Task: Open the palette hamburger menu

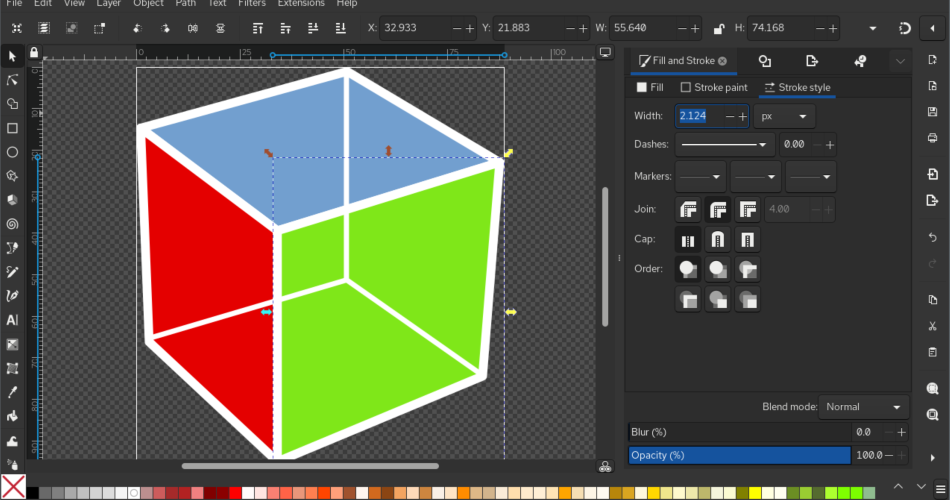Action: click(x=940, y=488)
